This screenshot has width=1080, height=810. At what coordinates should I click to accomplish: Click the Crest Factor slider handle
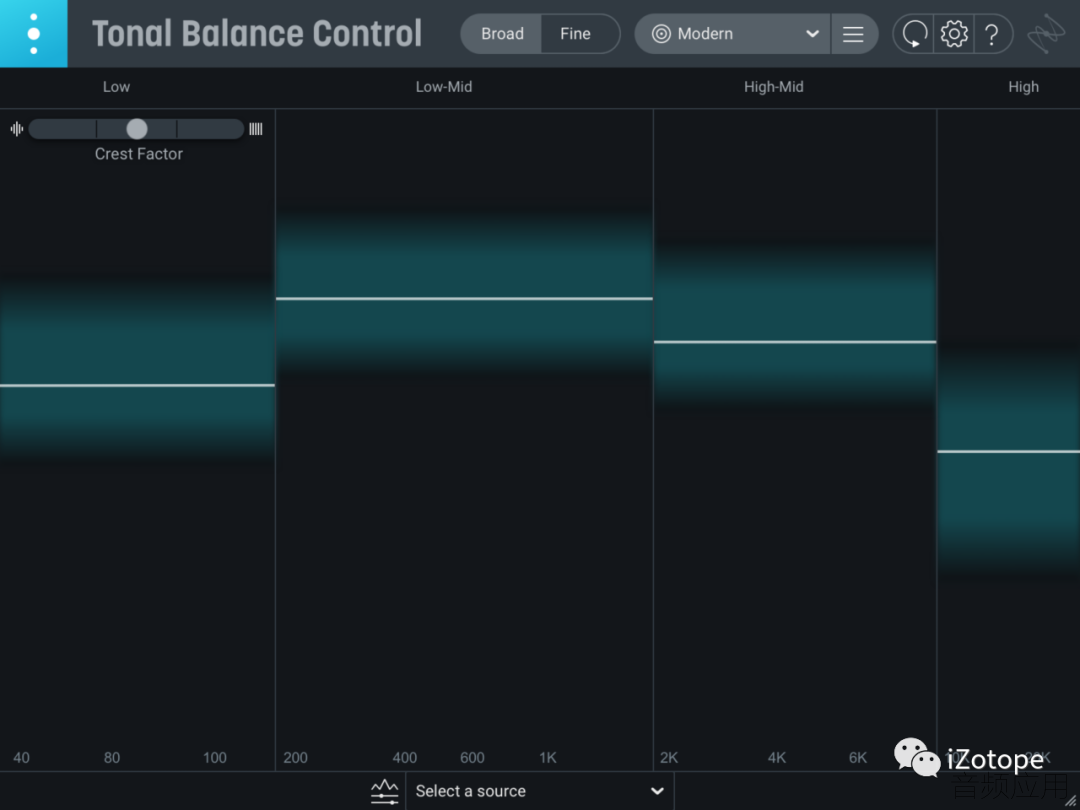[x=137, y=129]
